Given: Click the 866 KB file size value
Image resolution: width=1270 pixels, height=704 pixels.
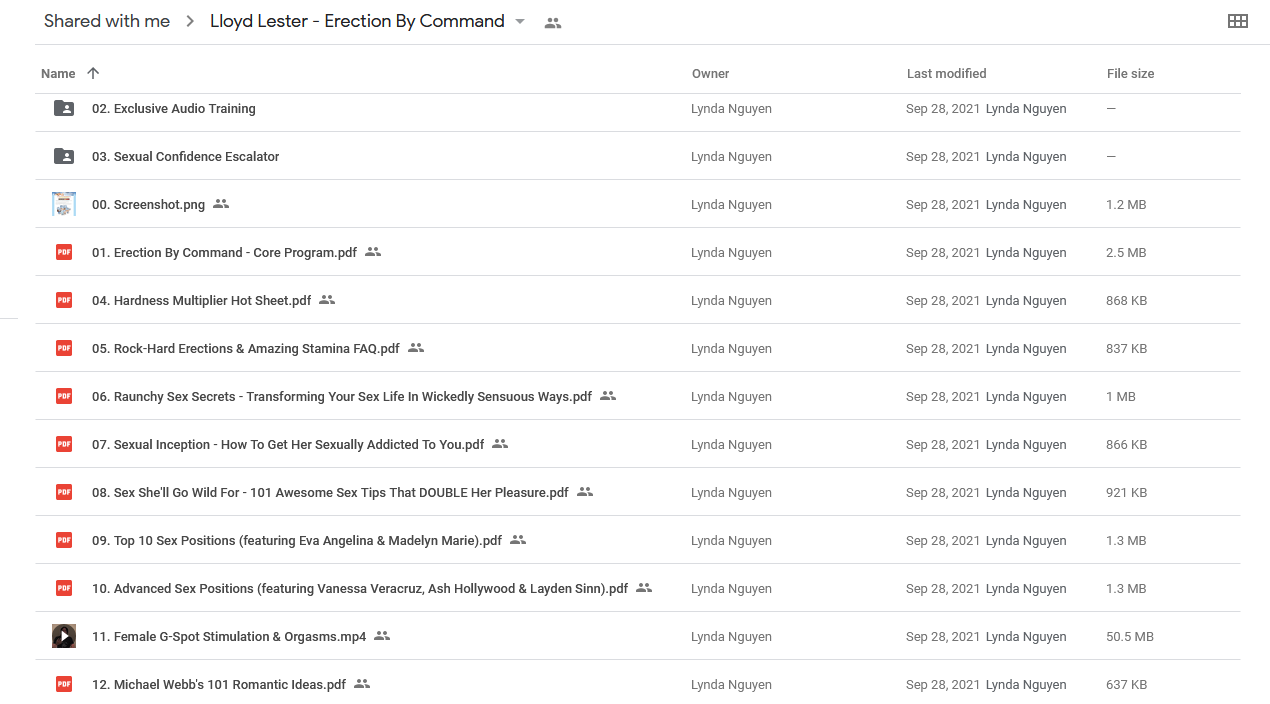Looking at the screenshot, I should pos(1126,444).
